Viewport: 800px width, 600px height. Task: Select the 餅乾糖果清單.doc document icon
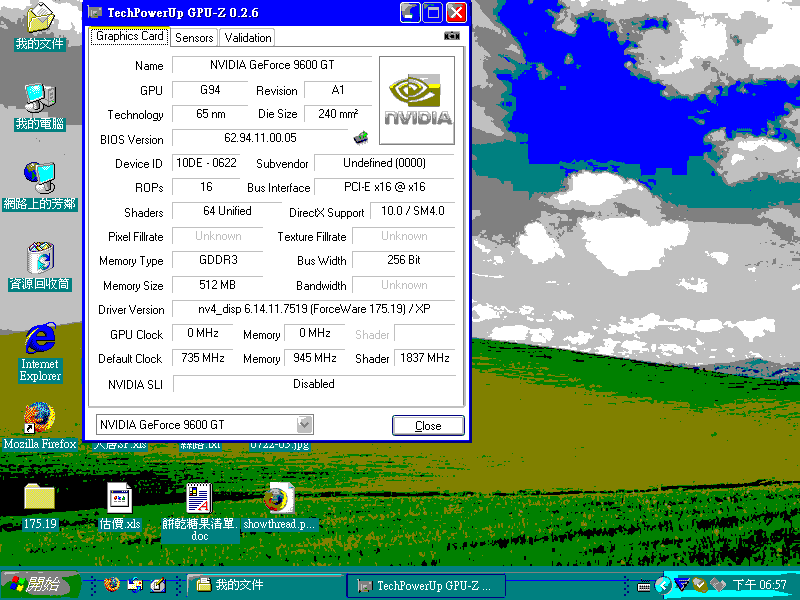point(199,512)
